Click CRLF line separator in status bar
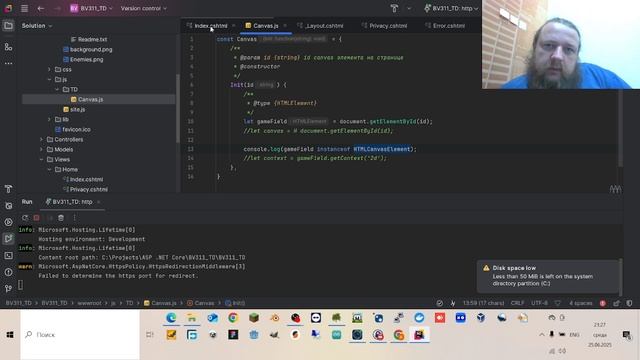Viewport: 640px width, 360px height. 517,303
